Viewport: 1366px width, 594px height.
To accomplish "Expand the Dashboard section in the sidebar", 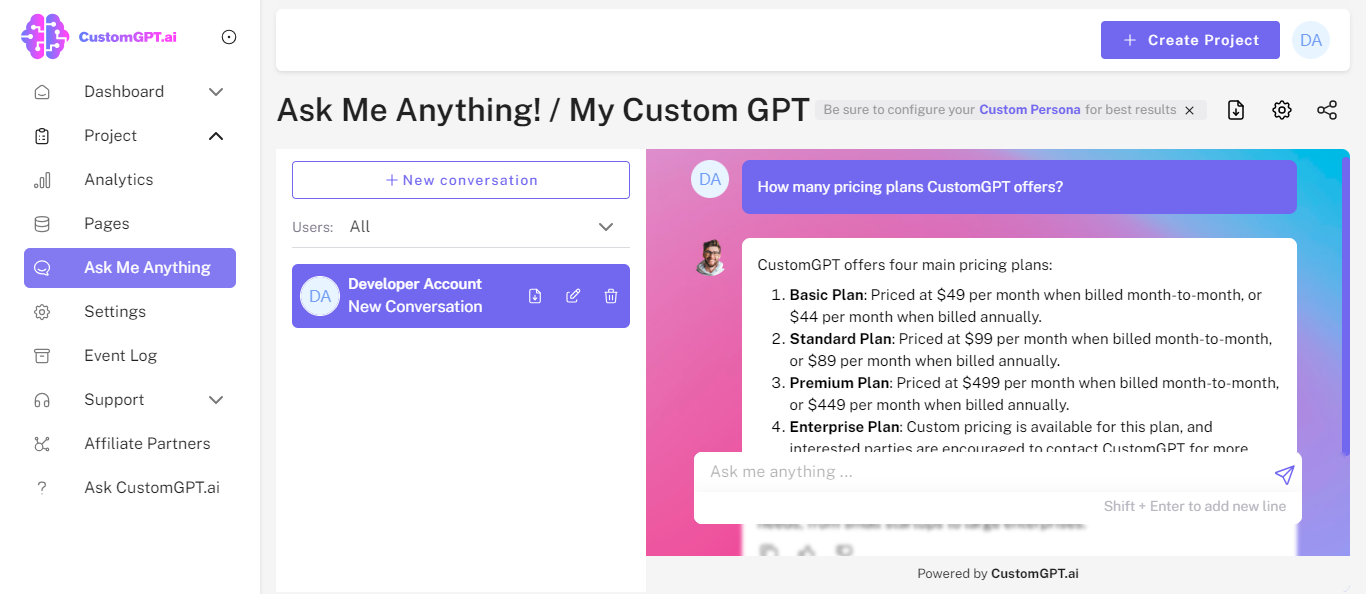I will pyautogui.click(x=216, y=91).
